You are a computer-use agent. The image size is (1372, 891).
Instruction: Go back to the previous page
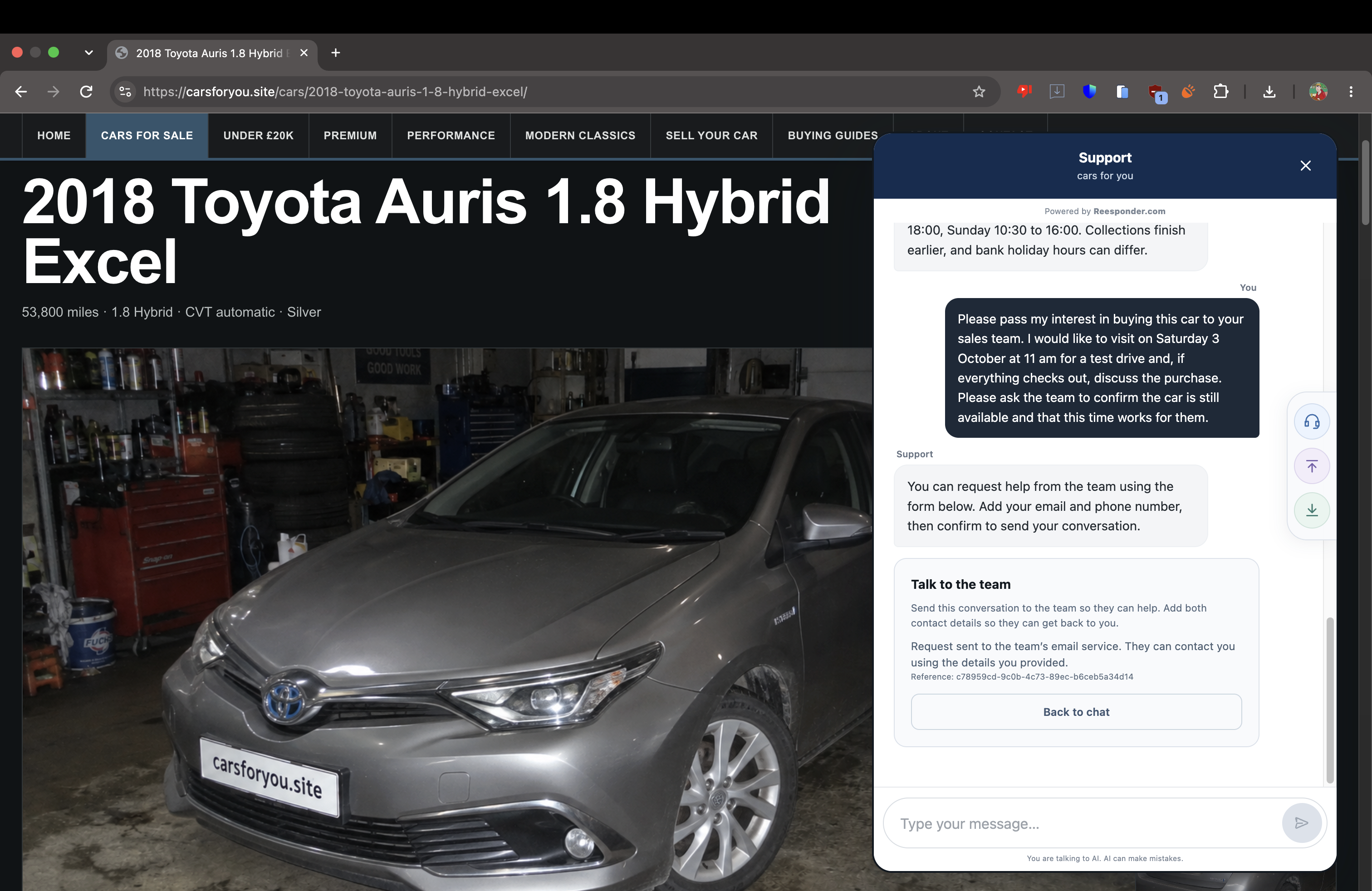[21, 92]
